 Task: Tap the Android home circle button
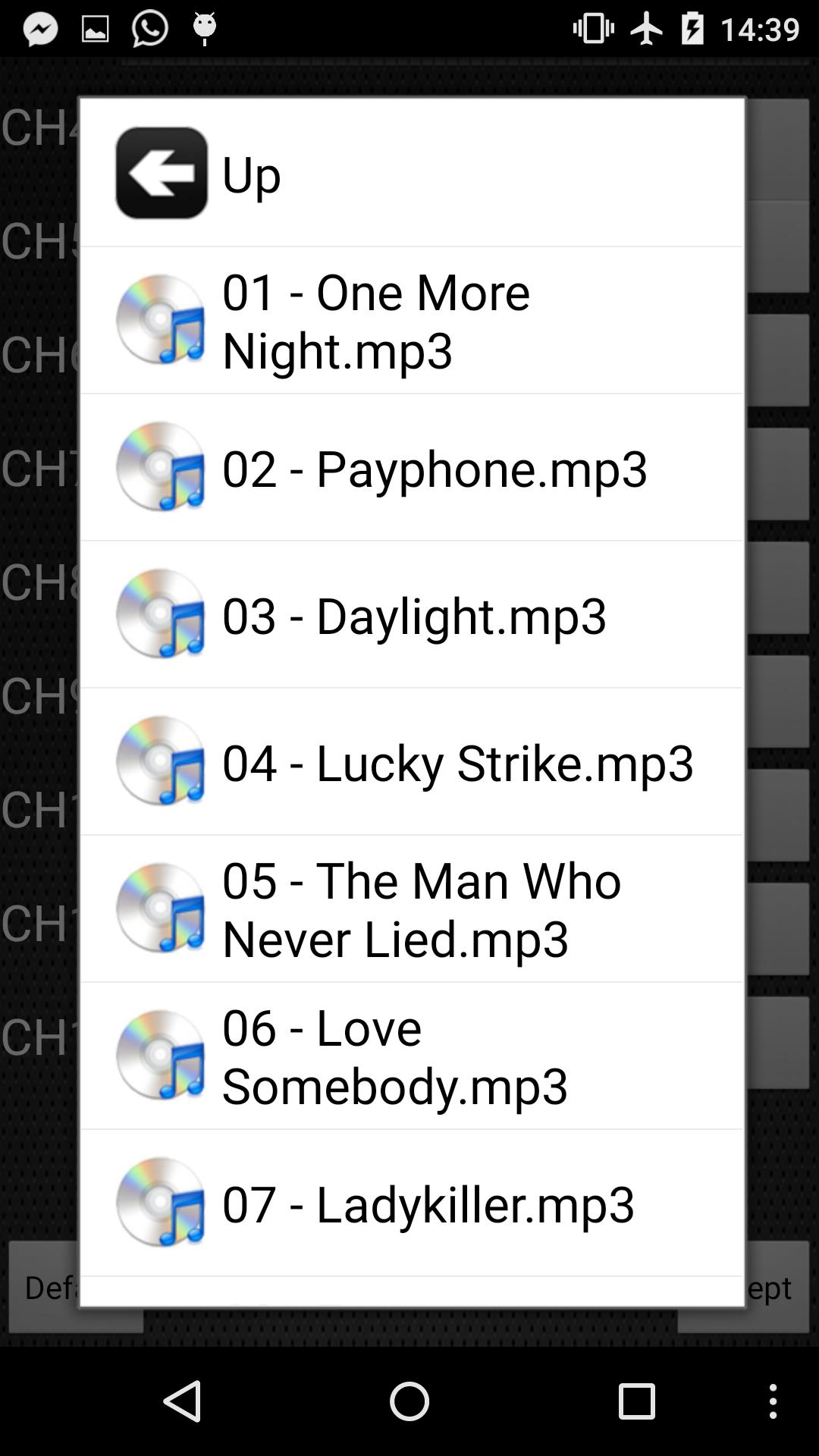[409, 1401]
